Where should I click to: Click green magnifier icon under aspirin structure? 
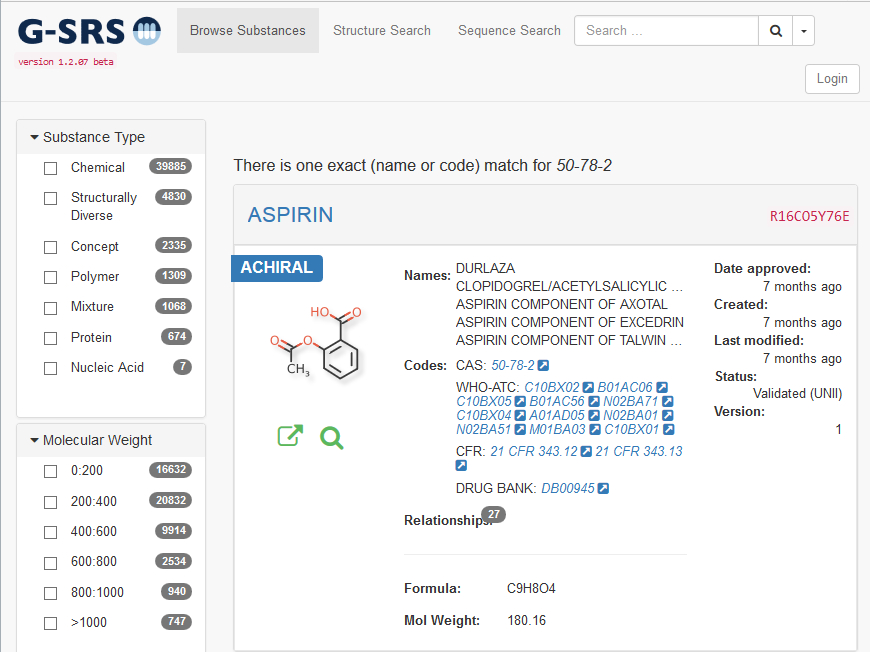(x=332, y=438)
